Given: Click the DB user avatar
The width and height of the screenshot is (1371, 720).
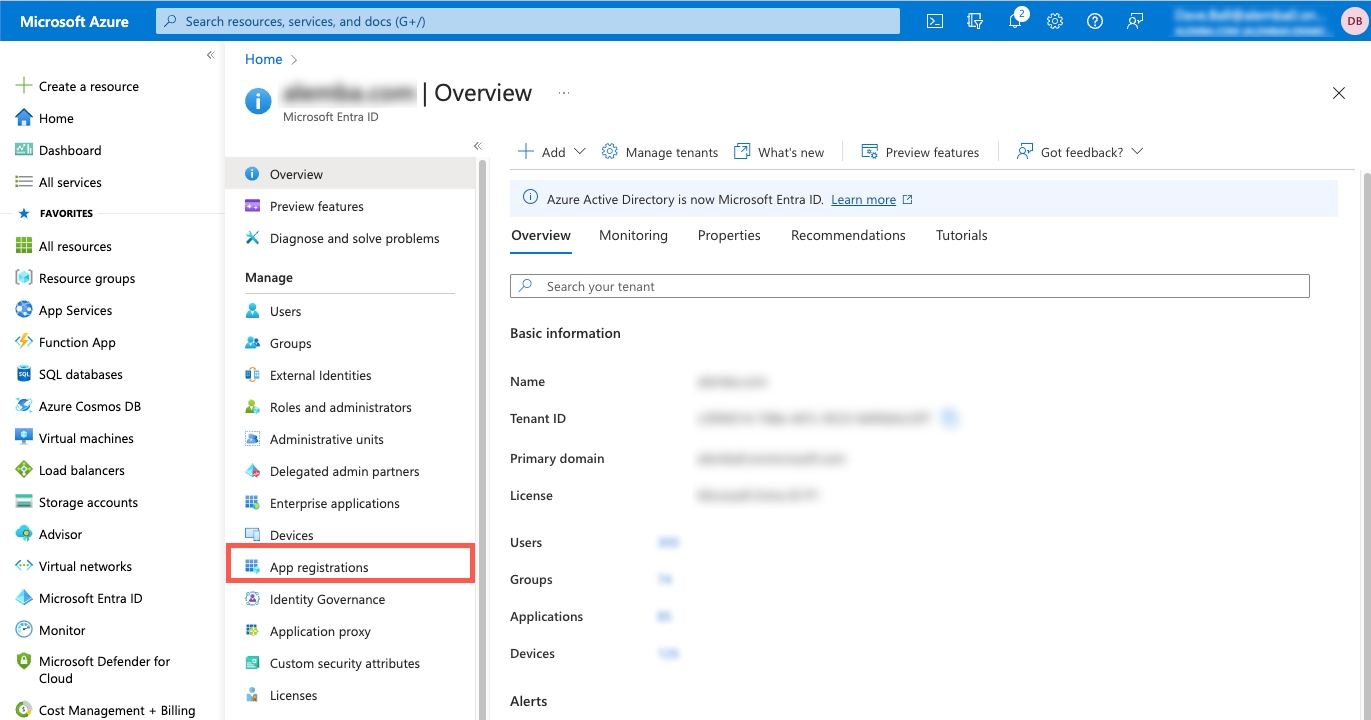Looking at the screenshot, I should coord(1352,21).
